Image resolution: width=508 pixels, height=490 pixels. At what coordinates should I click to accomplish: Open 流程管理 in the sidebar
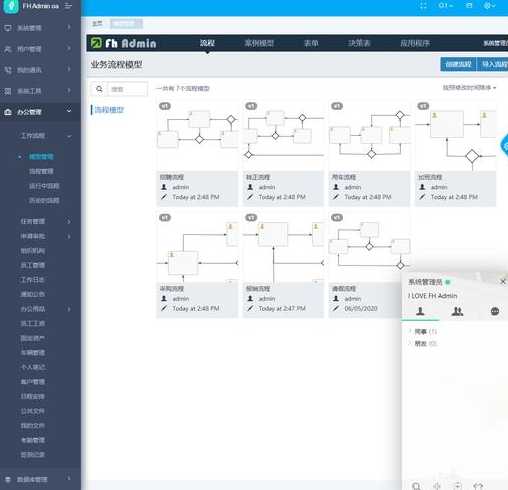[41, 171]
